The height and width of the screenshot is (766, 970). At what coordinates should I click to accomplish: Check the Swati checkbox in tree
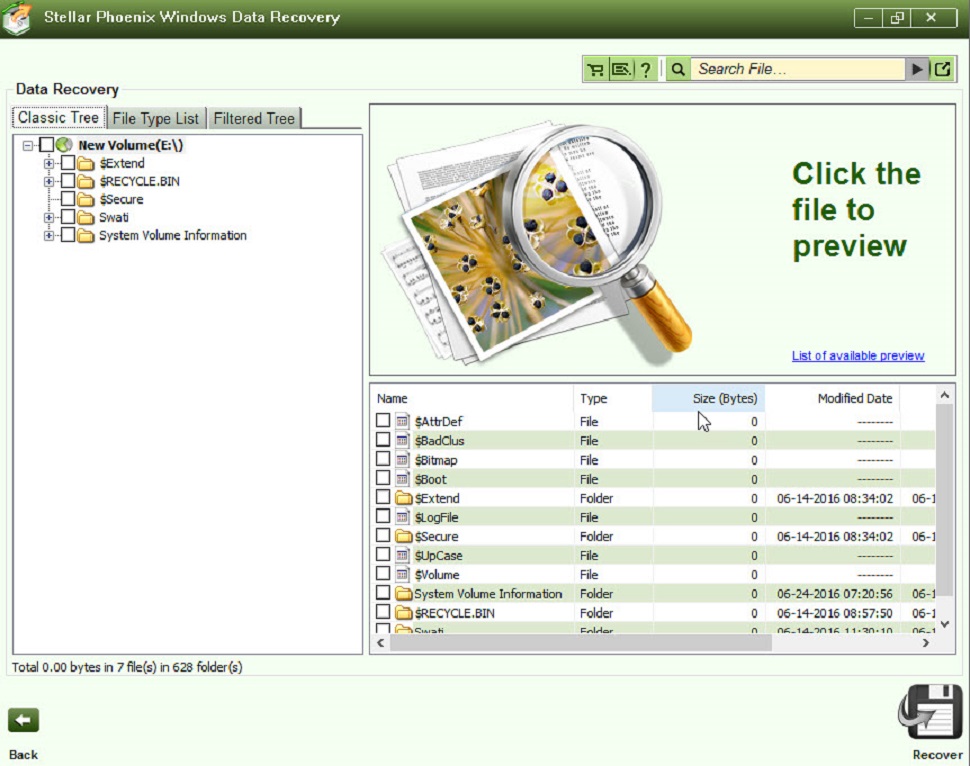(68, 217)
